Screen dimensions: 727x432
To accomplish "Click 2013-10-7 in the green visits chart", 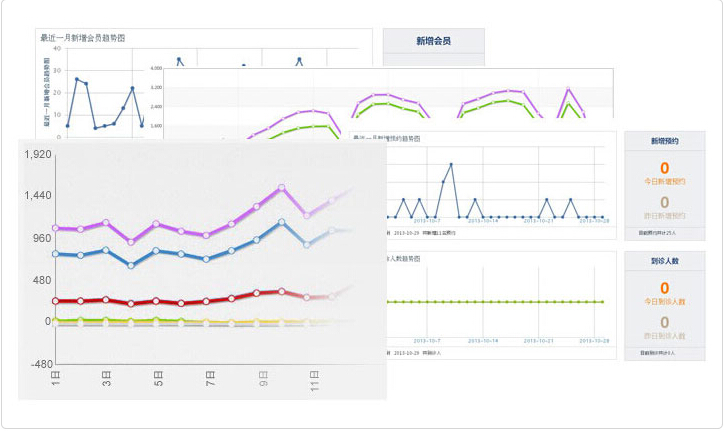I will [427, 341].
